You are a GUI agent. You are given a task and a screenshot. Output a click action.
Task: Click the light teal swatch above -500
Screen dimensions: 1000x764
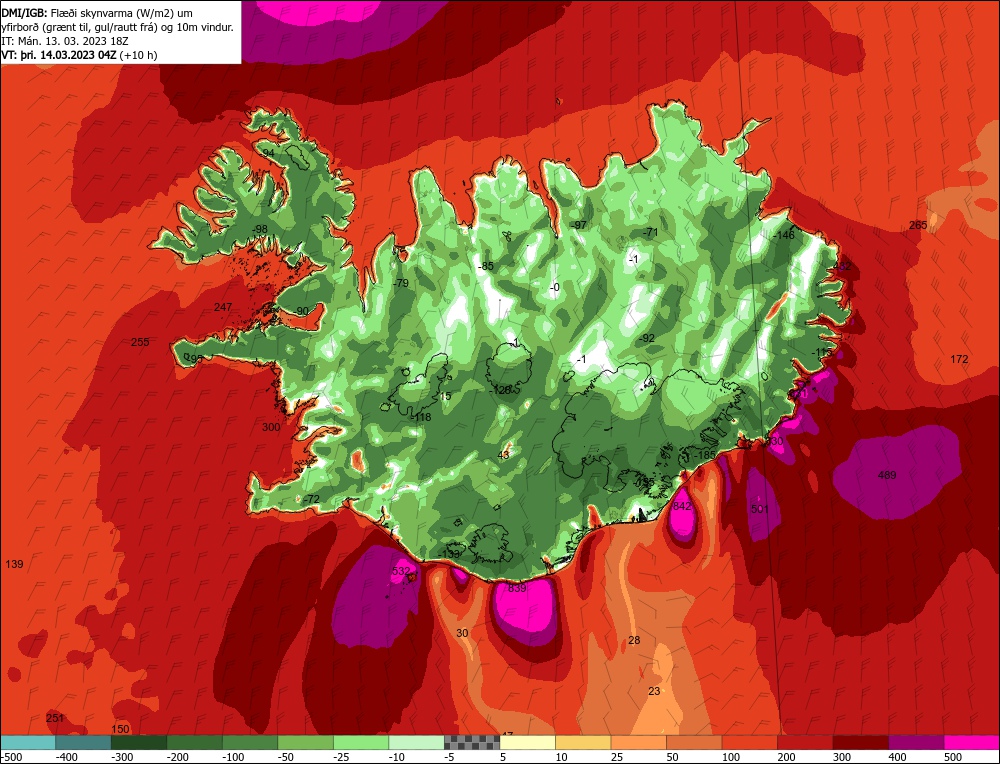(28, 742)
